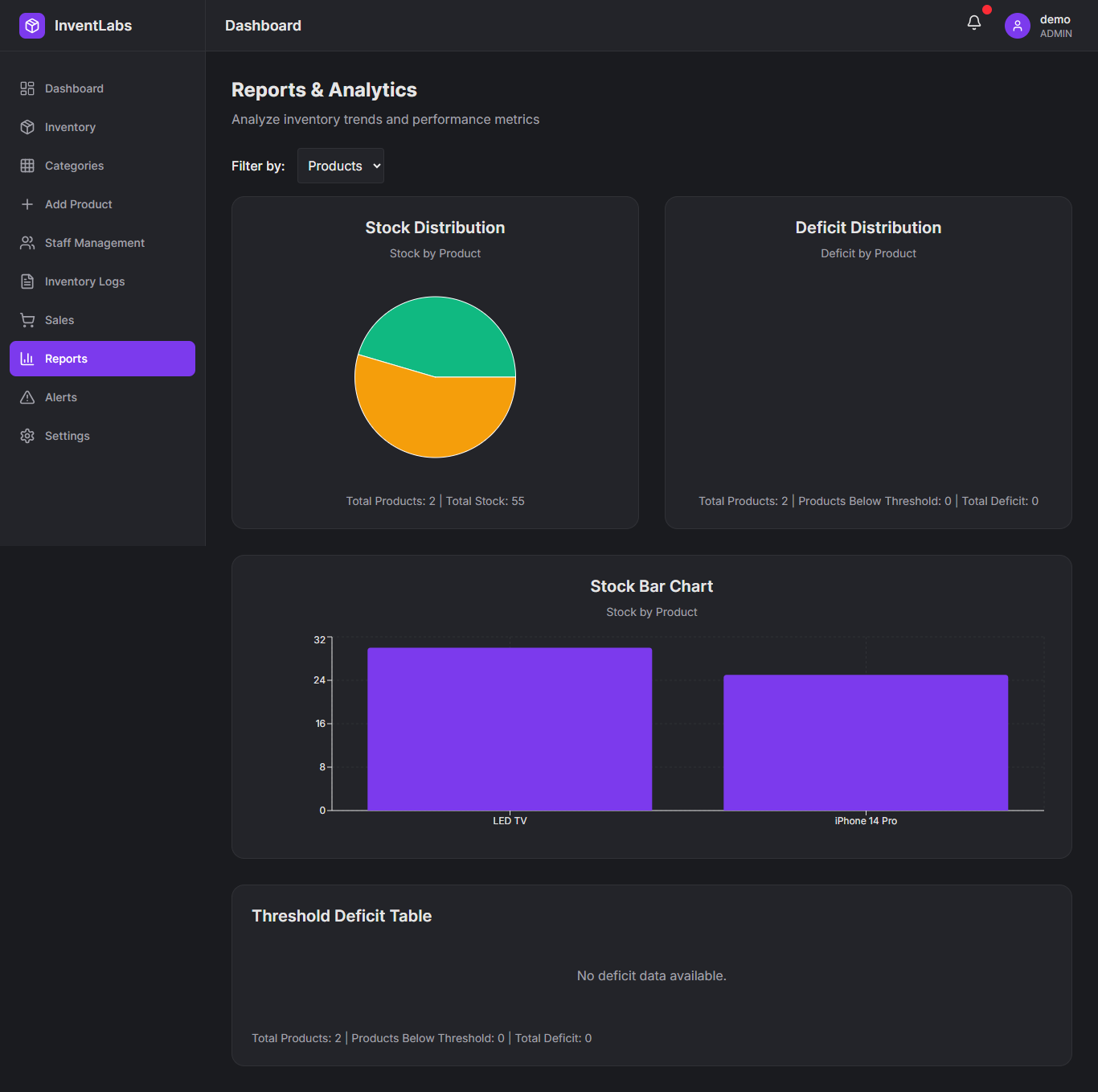Select the Inventory box icon
Screen dimensions: 1098x1092
point(27,127)
